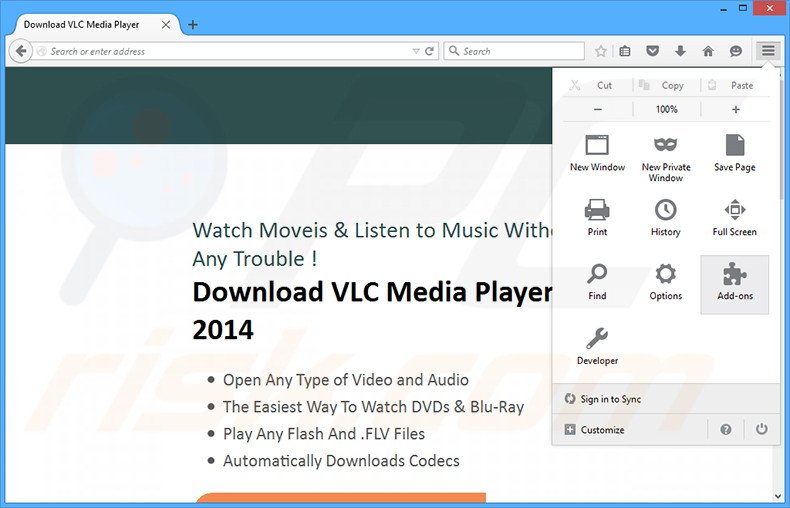Open the Hello chat smiley icon
The image size is (790, 508).
[x=736, y=51]
